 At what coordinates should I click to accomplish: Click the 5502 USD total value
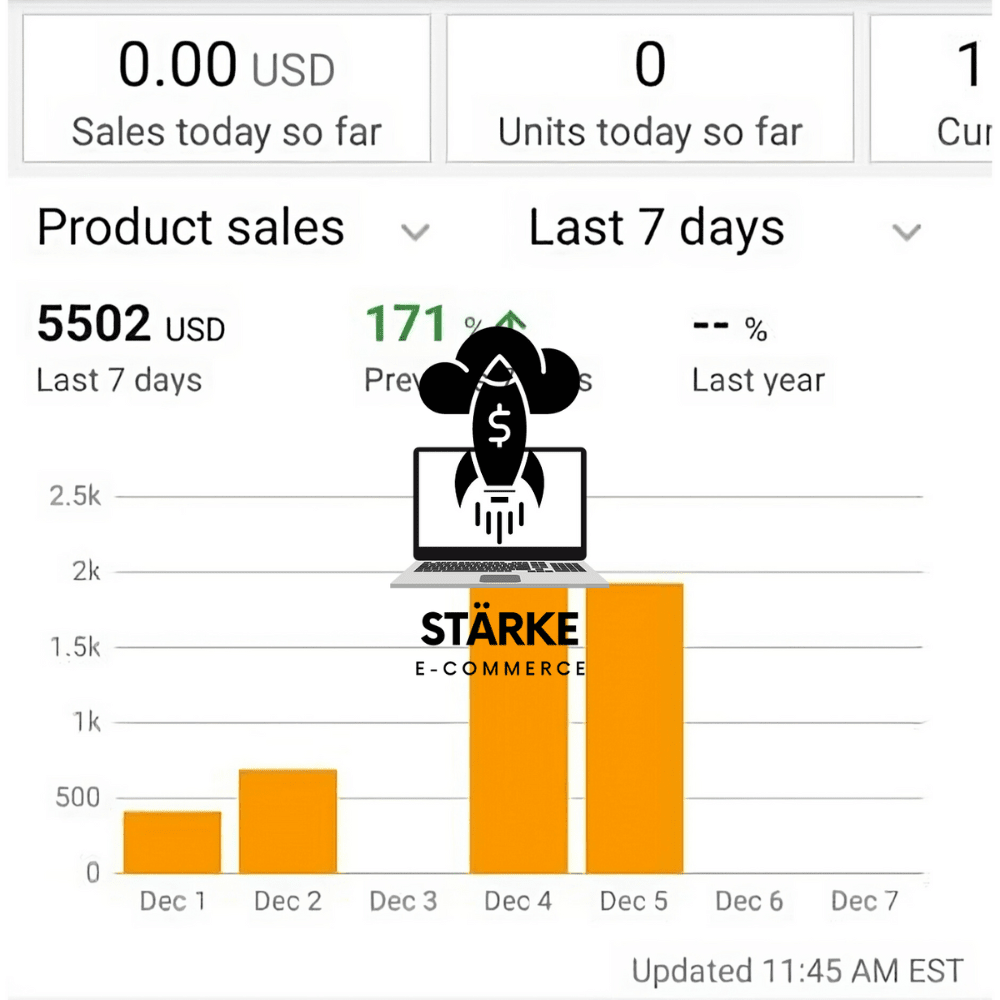pyautogui.click(x=131, y=323)
